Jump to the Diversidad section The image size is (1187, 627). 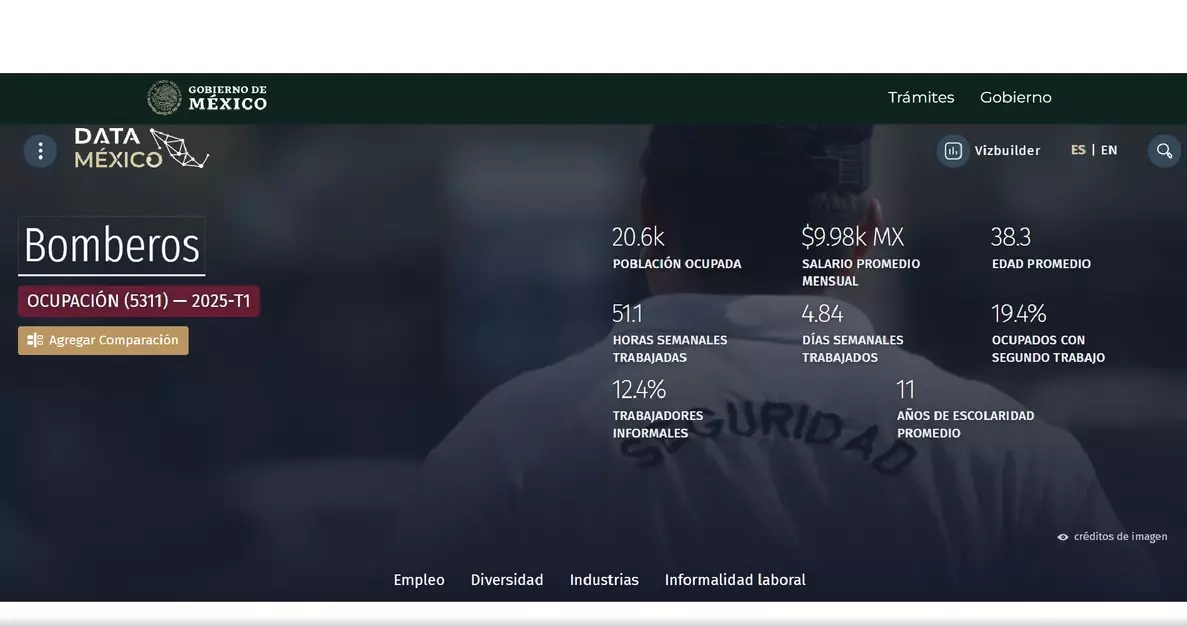pyautogui.click(x=507, y=580)
